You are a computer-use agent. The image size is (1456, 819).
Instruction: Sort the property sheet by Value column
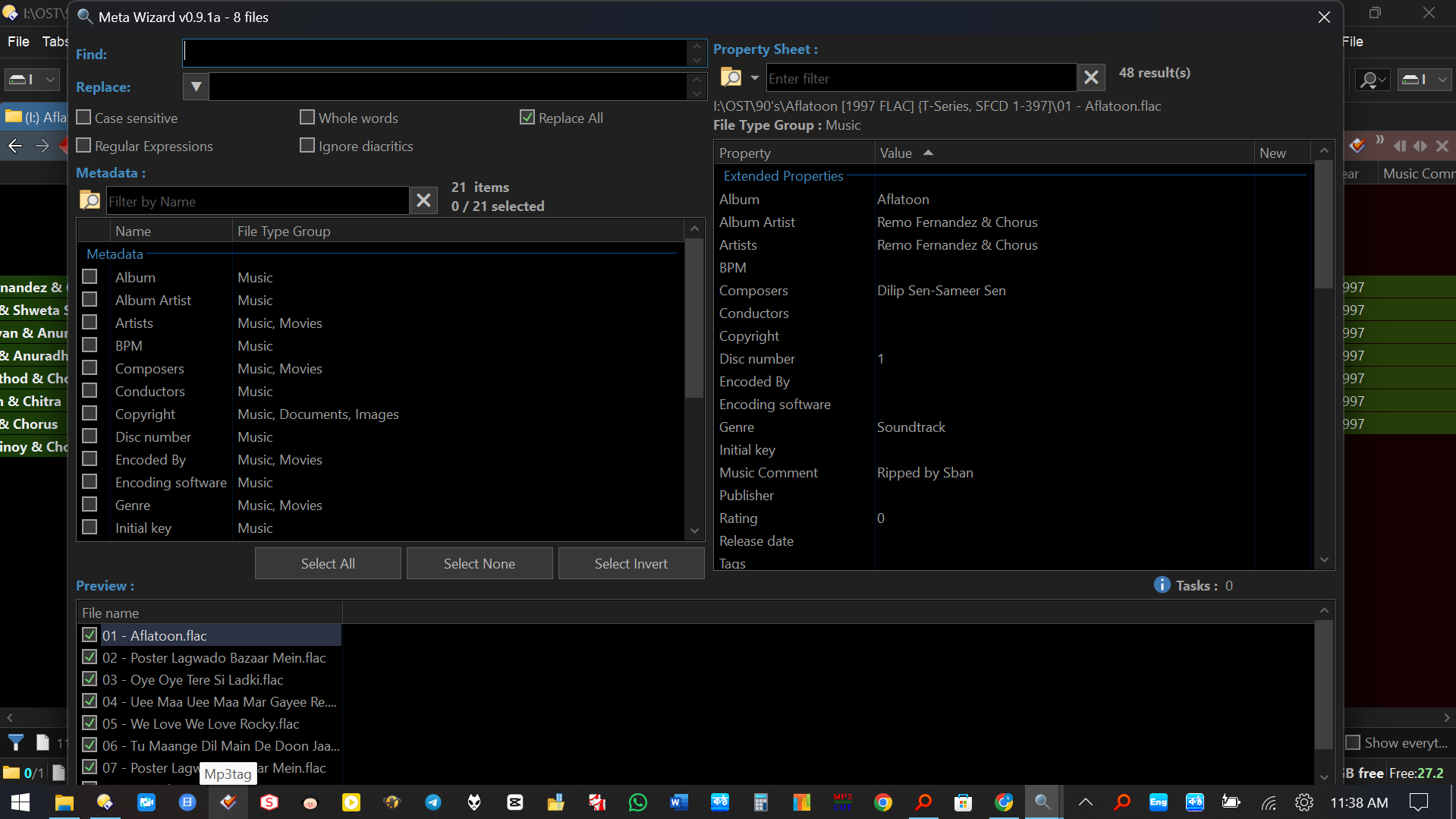click(1064, 153)
